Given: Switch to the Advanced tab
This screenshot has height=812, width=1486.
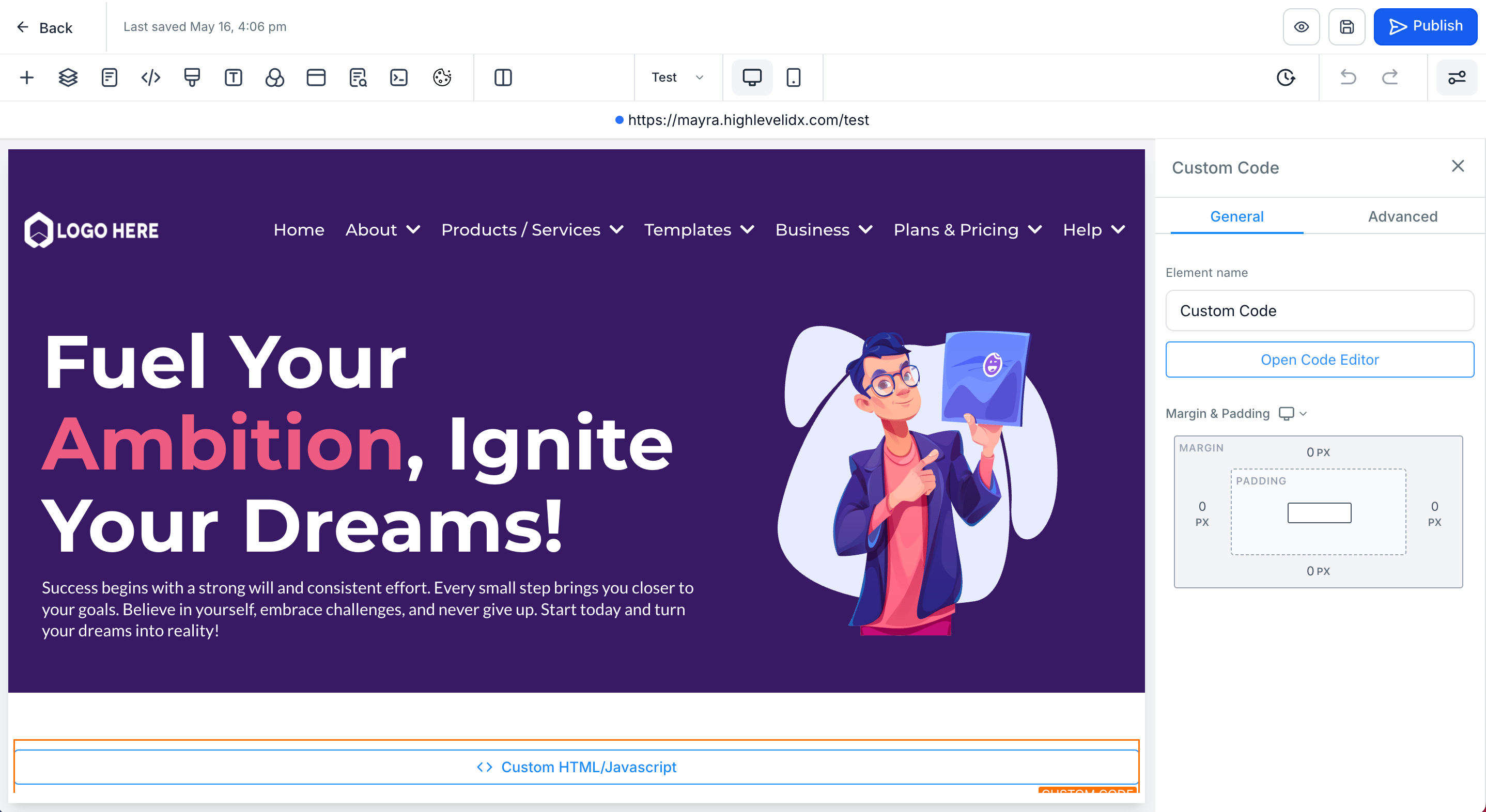Looking at the screenshot, I should [x=1402, y=216].
